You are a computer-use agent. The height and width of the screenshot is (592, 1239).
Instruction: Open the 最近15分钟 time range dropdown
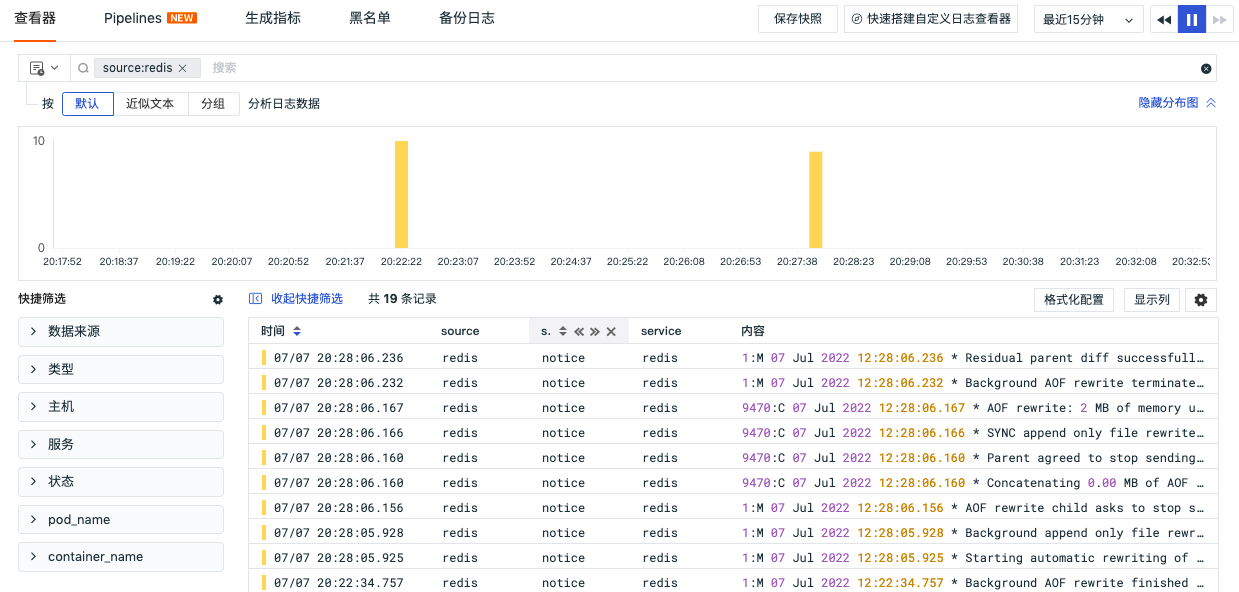tap(1089, 19)
